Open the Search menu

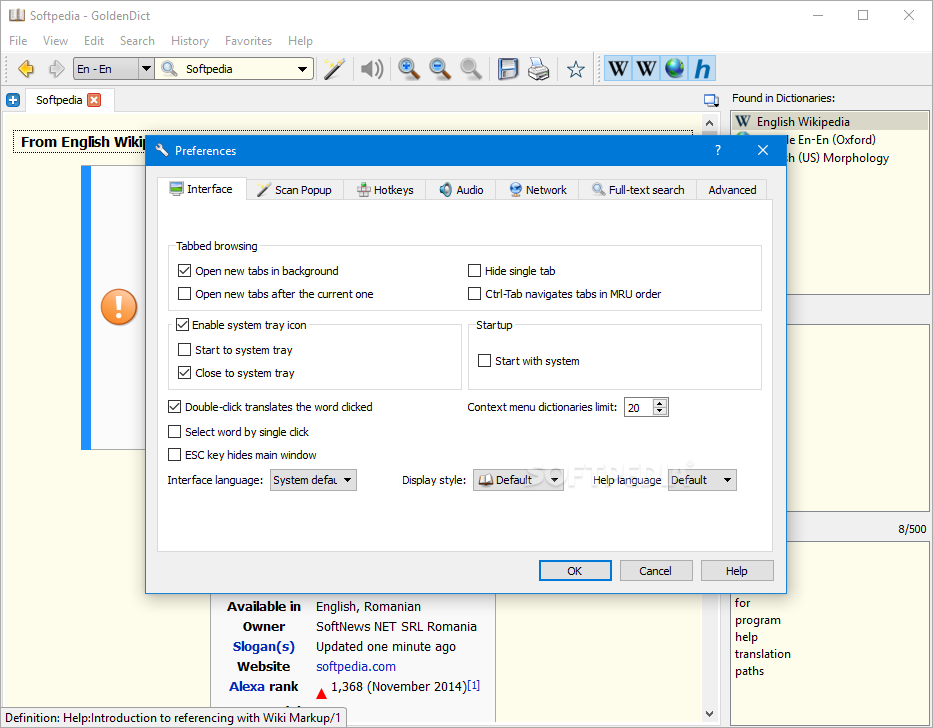pyautogui.click(x=137, y=40)
